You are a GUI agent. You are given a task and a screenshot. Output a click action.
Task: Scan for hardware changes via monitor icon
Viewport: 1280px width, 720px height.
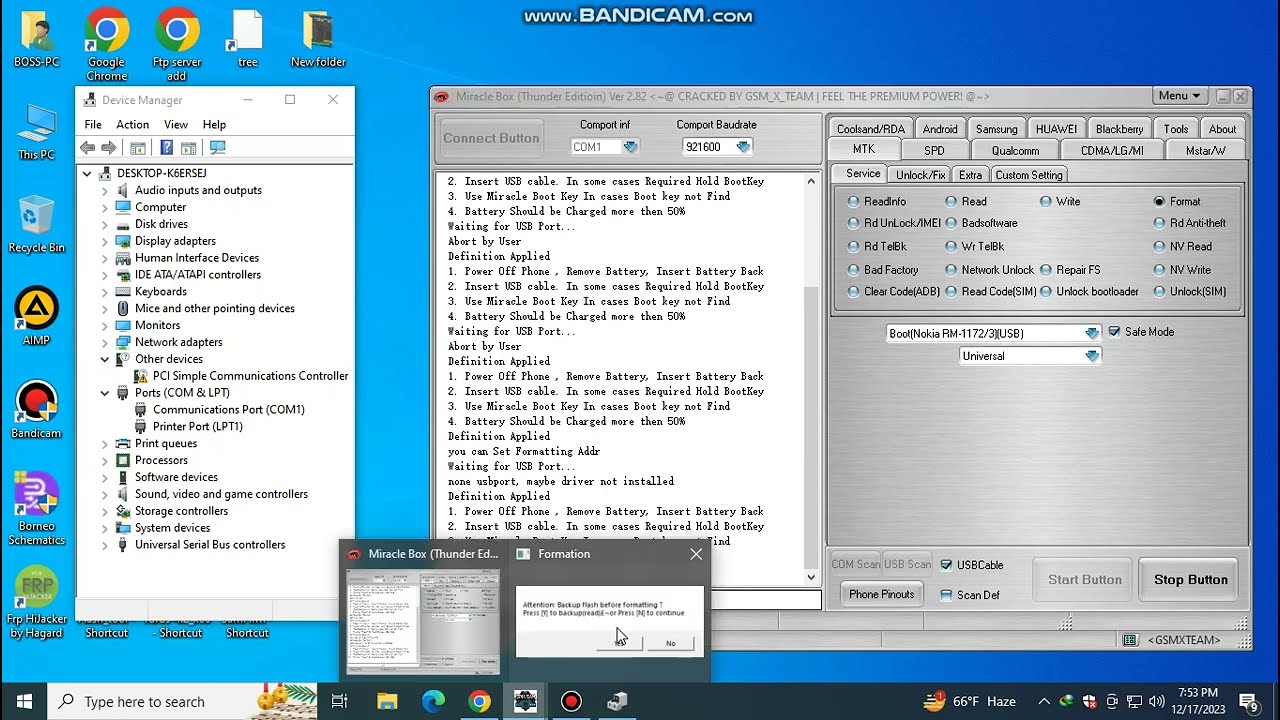click(x=217, y=148)
